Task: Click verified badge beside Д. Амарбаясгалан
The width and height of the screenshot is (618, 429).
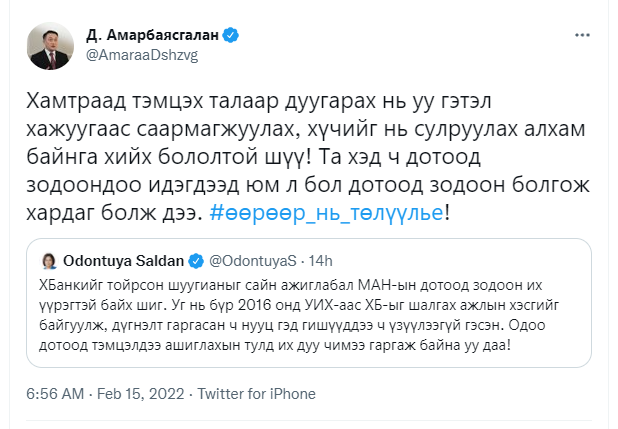Action: coord(231,36)
